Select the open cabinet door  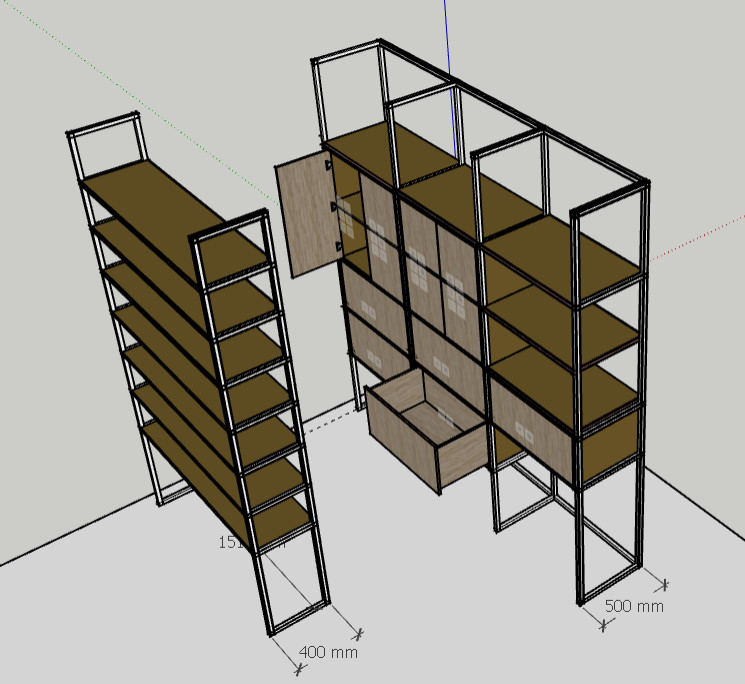pyautogui.click(x=306, y=216)
